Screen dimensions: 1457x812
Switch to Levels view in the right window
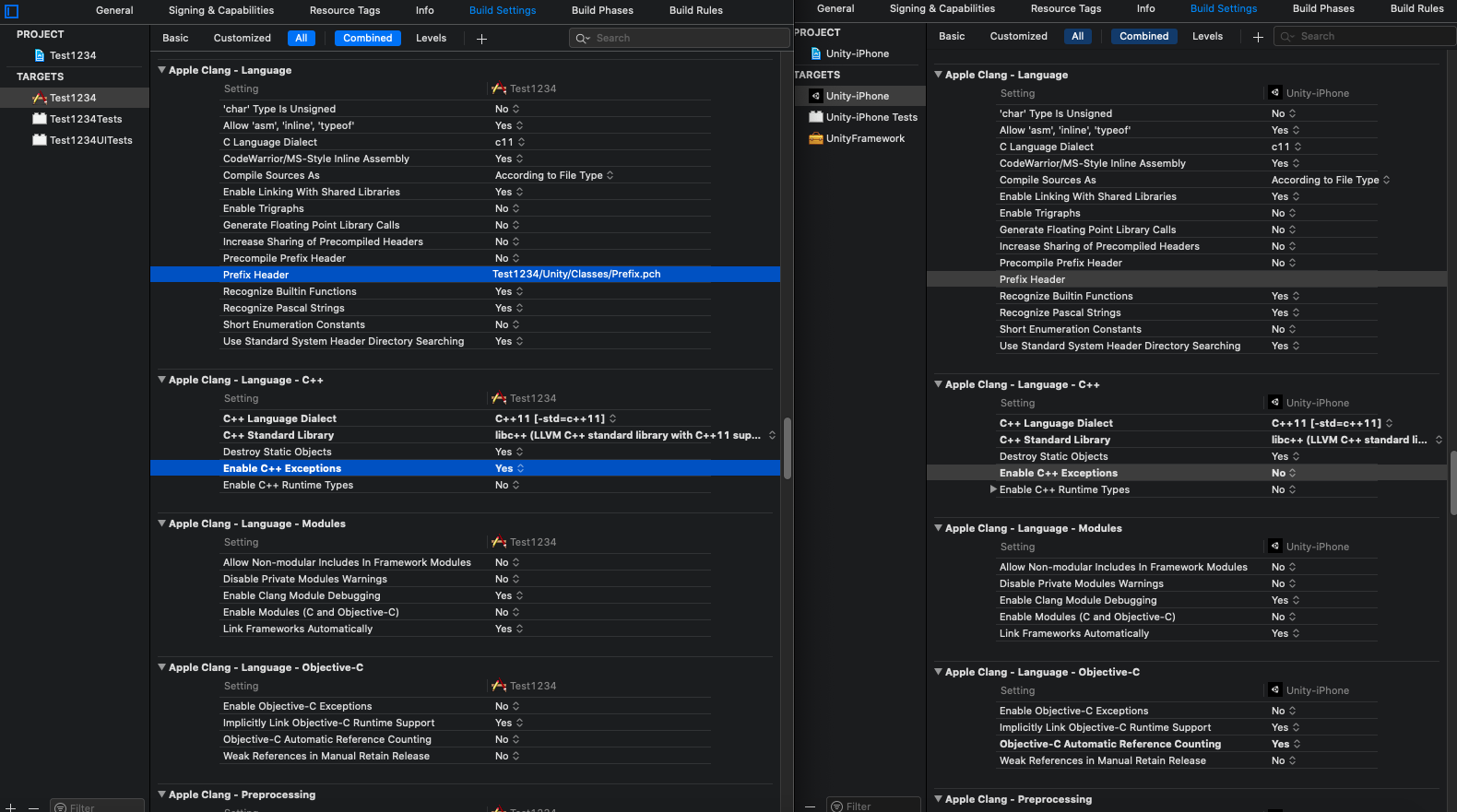[1207, 37]
